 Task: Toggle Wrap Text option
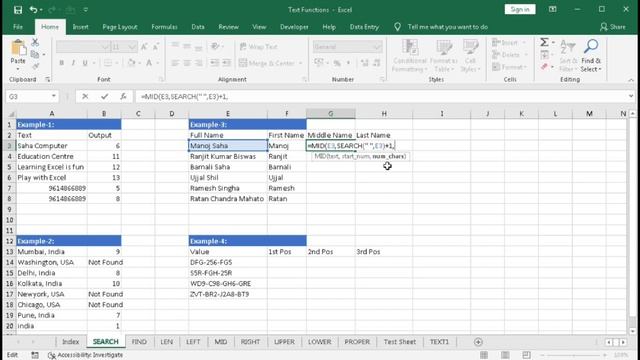[x=258, y=47]
